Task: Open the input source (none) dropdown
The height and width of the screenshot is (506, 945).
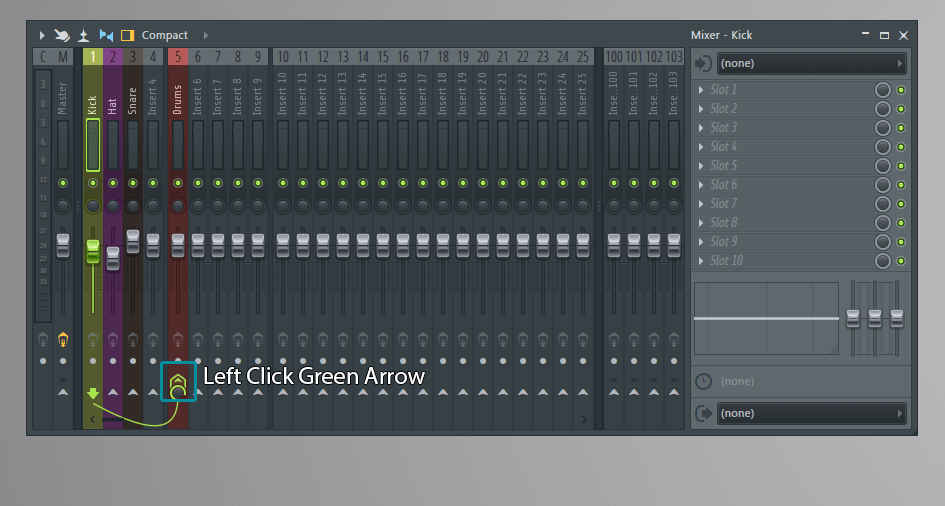Action: click(x=811, y=63)
